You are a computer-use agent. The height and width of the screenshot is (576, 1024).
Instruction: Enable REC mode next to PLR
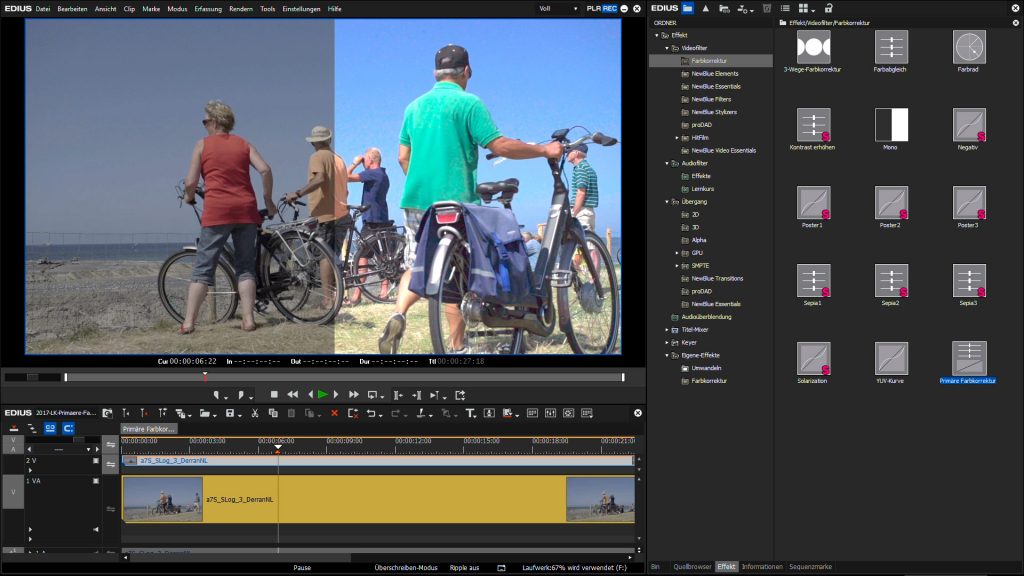point(612,8)
